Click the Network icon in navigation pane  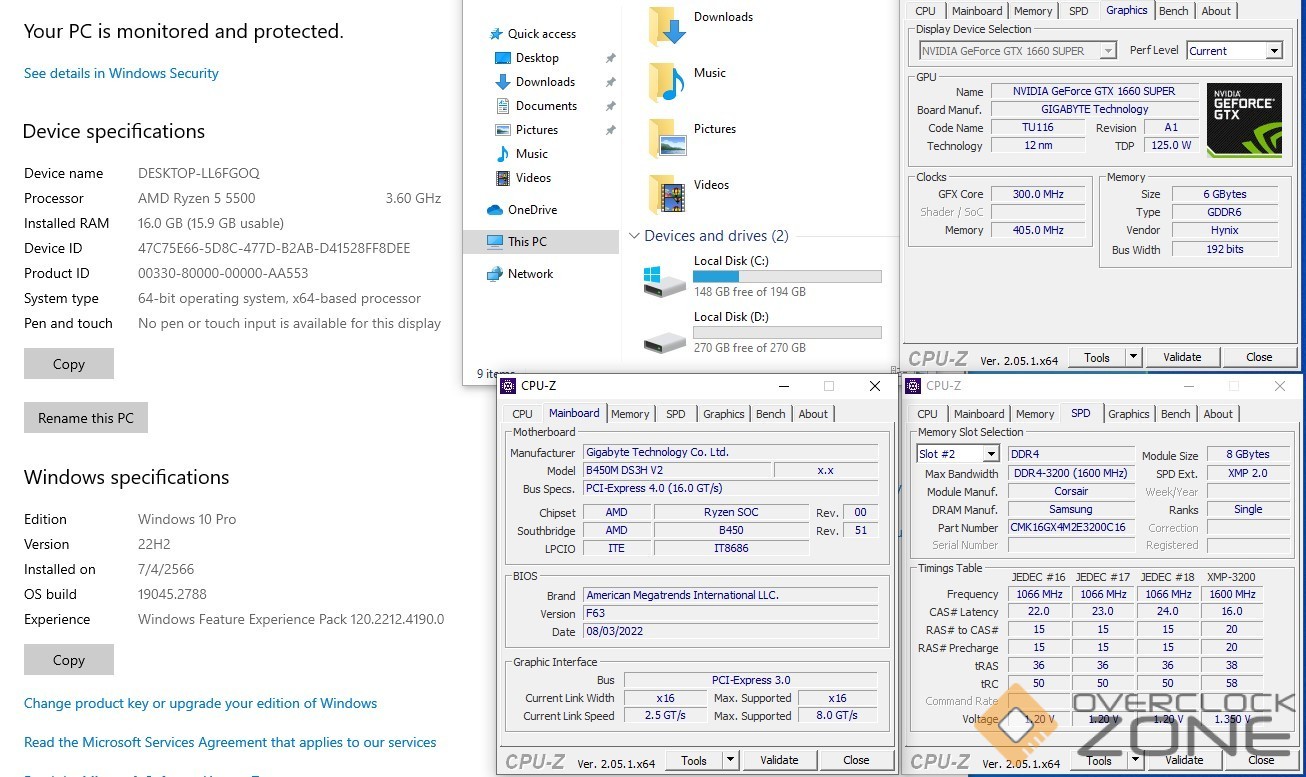(495, 274)
